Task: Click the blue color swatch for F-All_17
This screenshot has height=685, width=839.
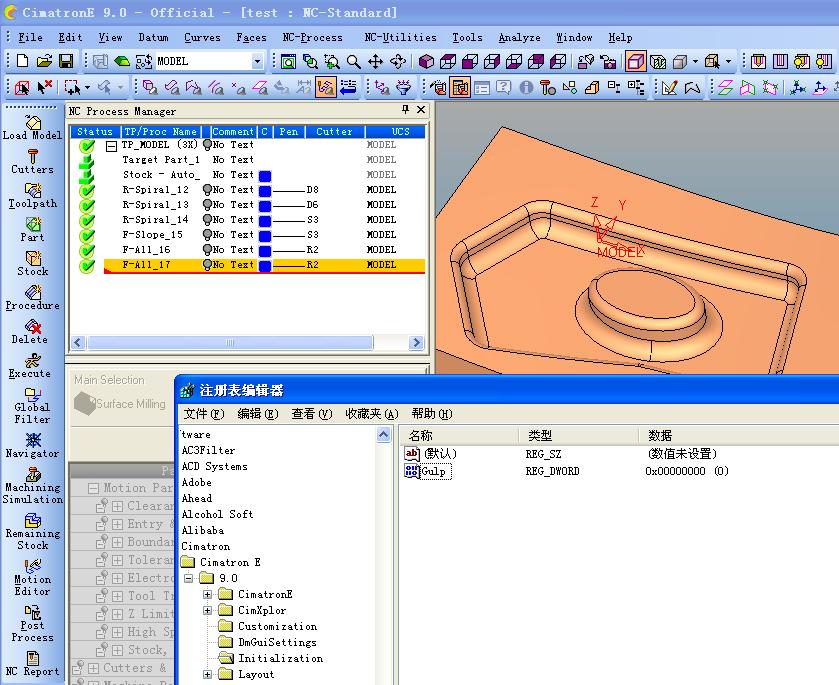Action: (x=265, y=265)
